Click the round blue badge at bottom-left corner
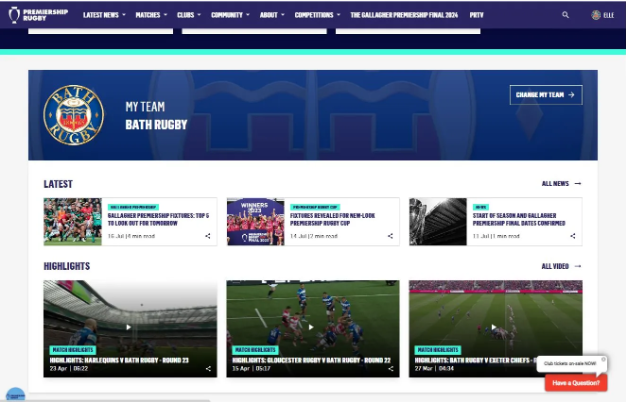The image size is (626, 402). pos(16,395)
